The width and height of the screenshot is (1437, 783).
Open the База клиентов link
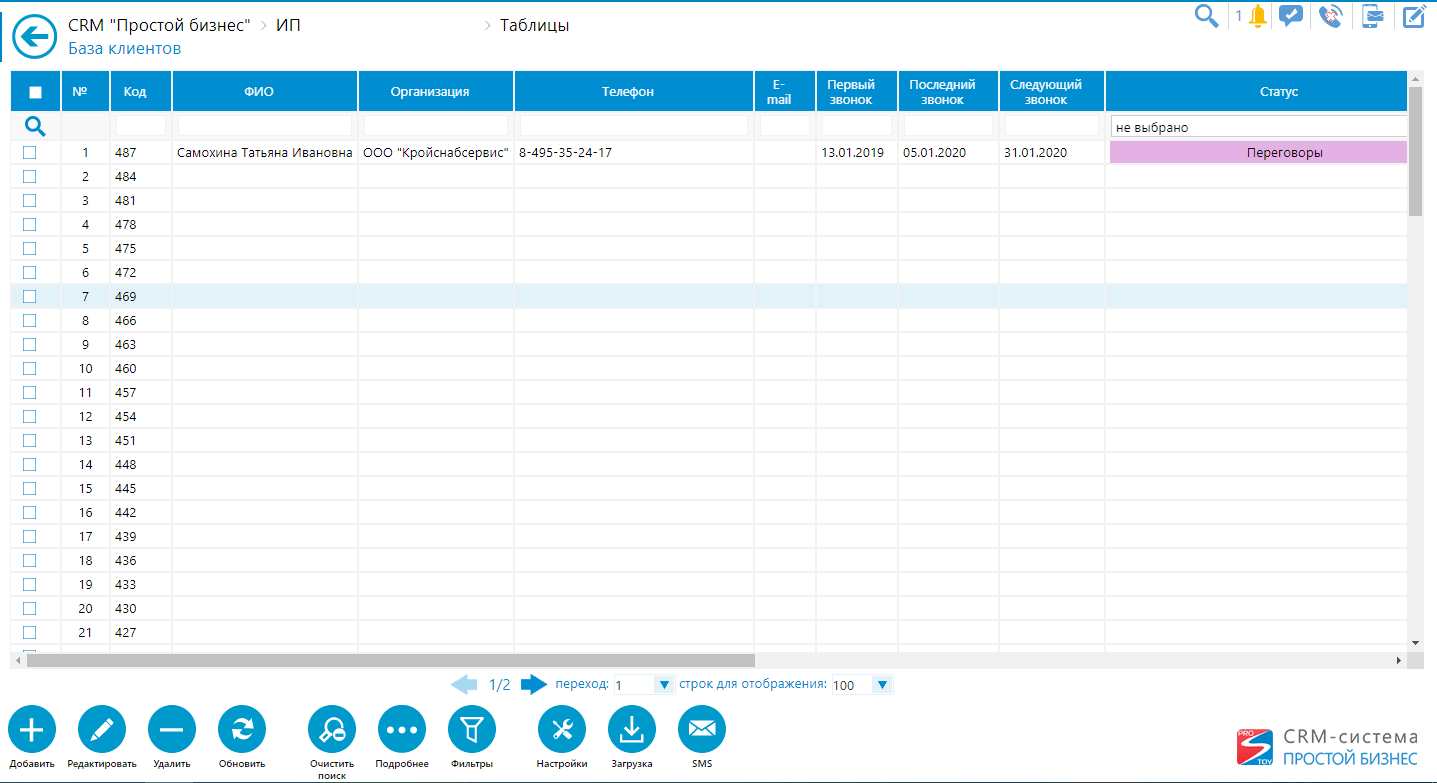124,48
